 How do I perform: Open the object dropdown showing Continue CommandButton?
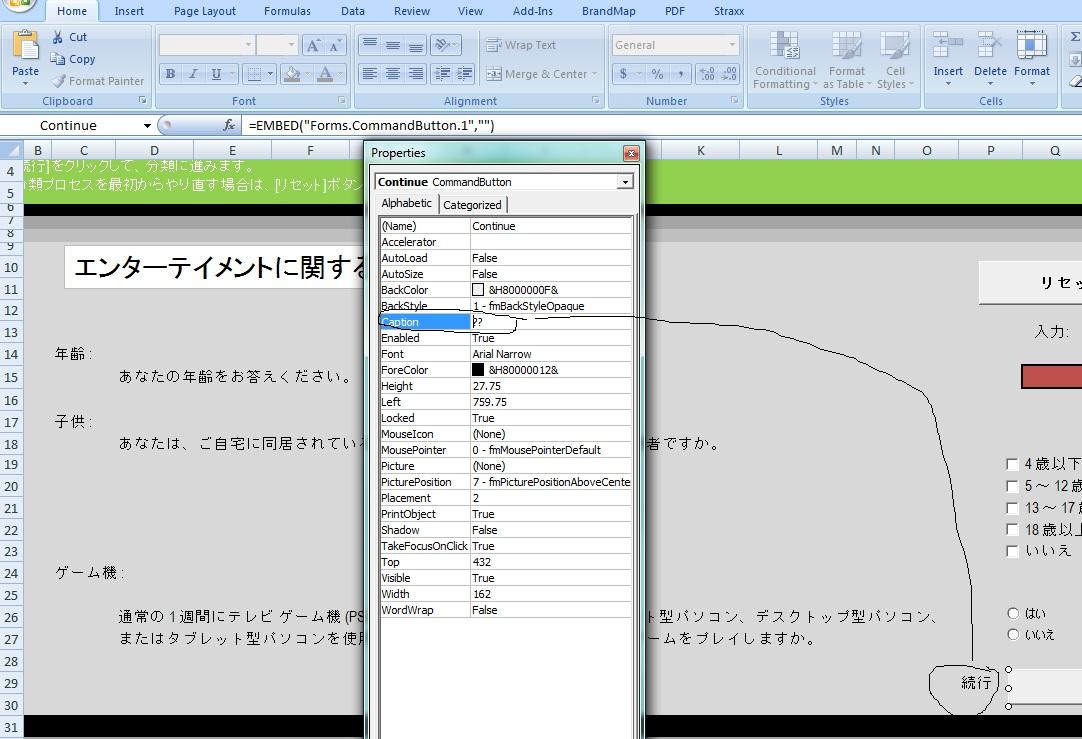click(x=626, y=181)
